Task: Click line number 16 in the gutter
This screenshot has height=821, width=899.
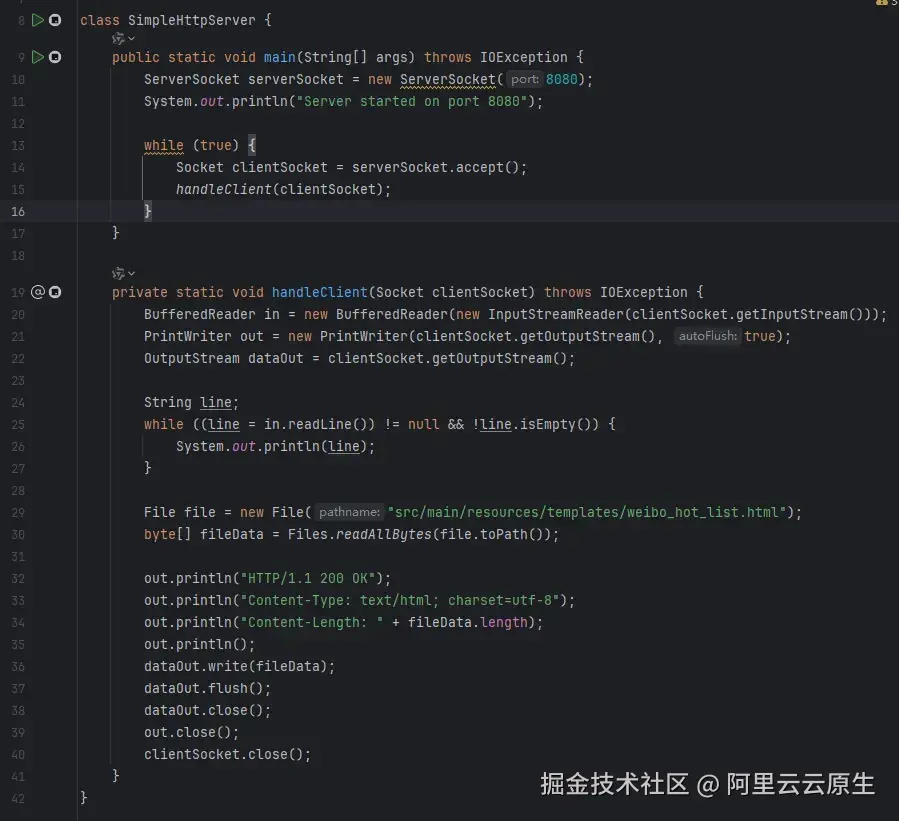Action: pyautogui.click(x=18, y=211)
